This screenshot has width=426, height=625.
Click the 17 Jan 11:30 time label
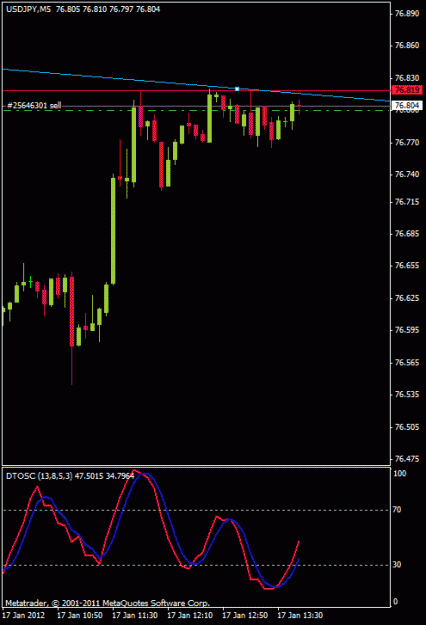[x=135, y=615]
